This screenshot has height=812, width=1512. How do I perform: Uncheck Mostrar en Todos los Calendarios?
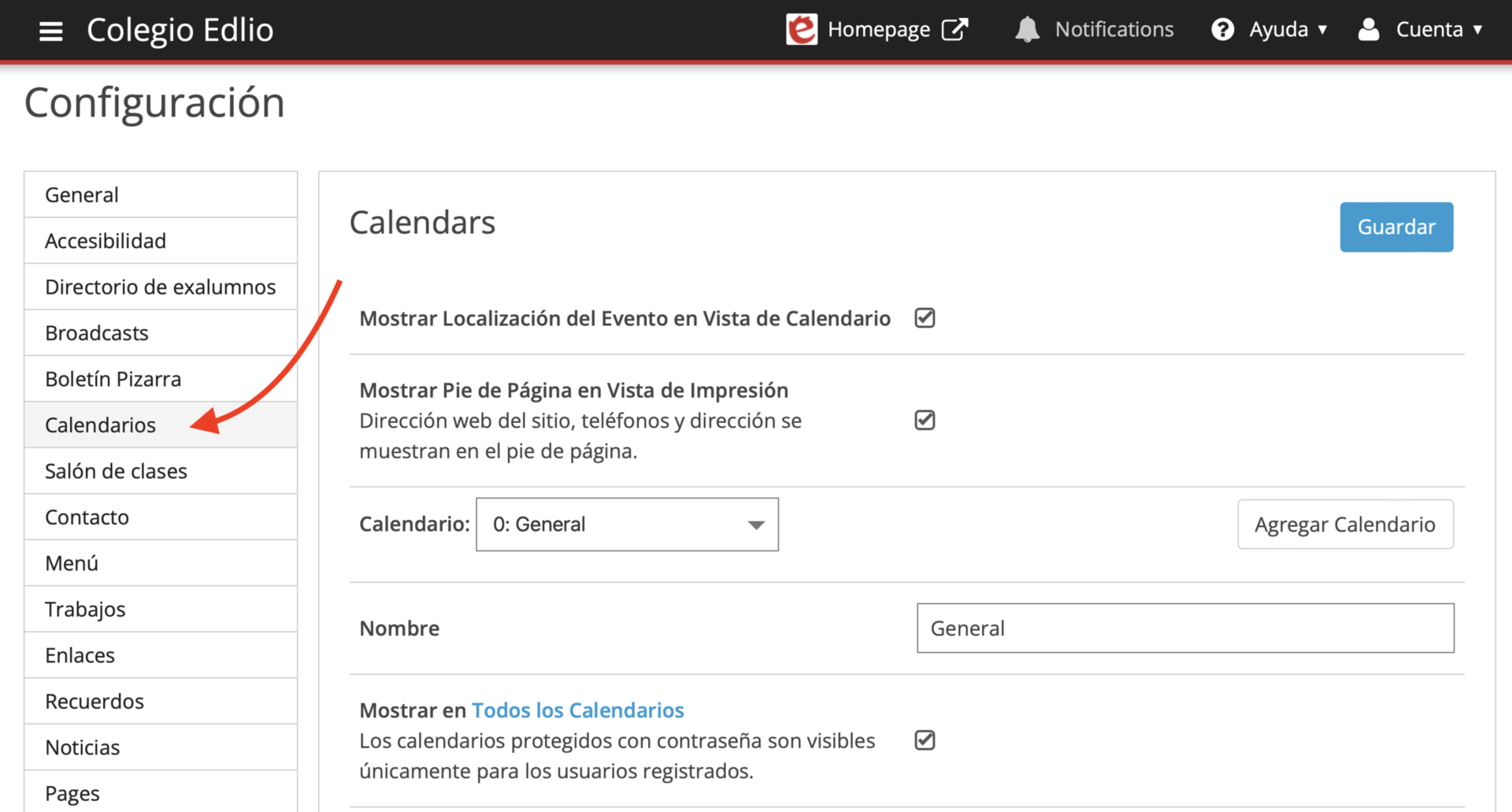point(925,740)
